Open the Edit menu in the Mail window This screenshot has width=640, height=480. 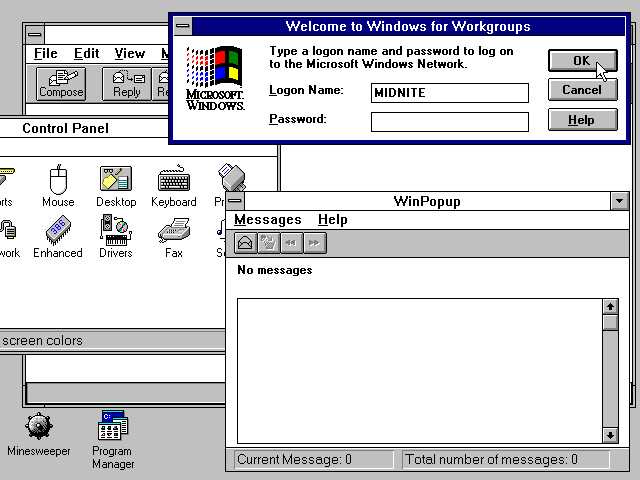click(87, 53)
